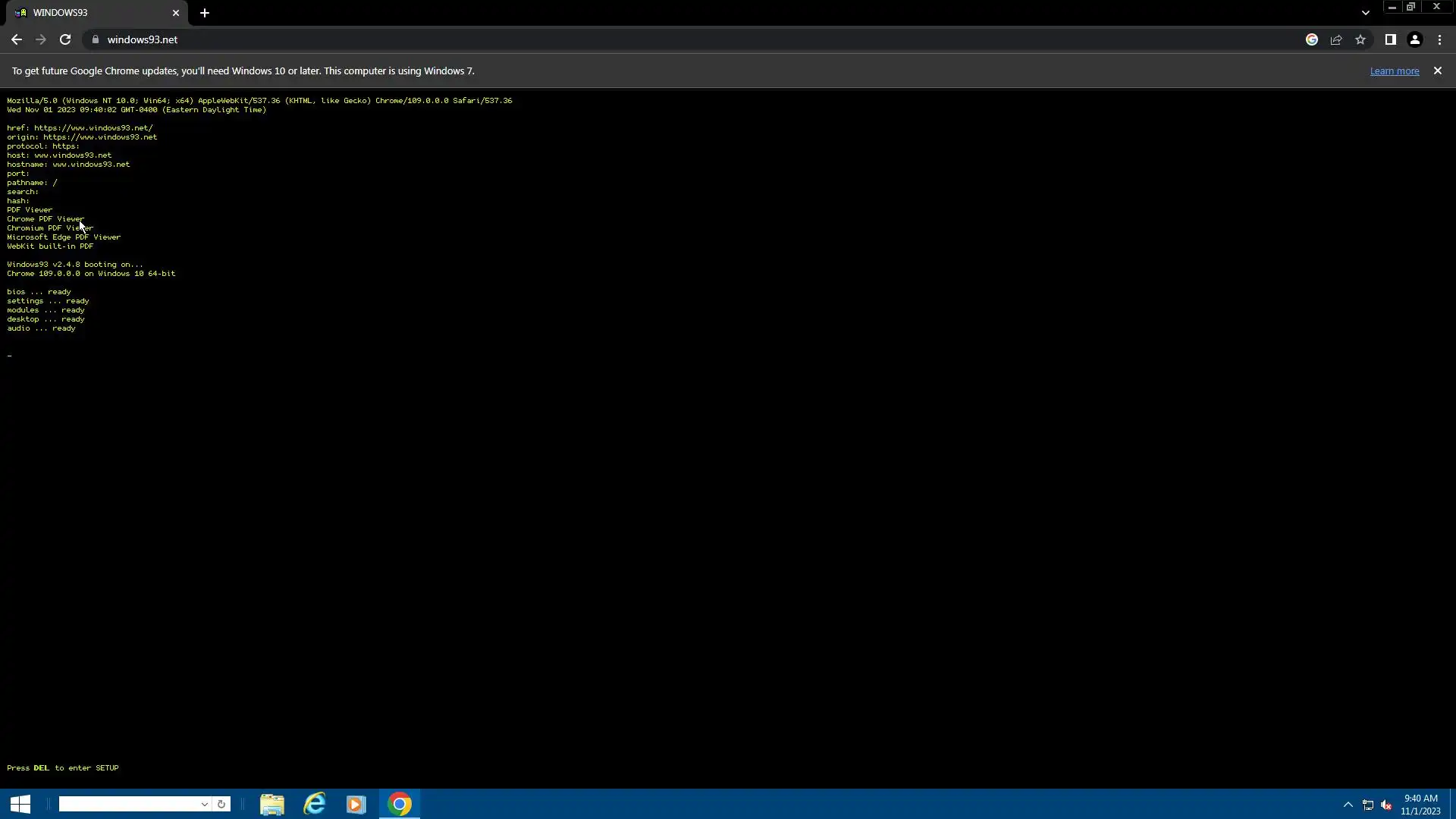The width and height of the screenshot is (1456, 819).
Task: Open the Chrome three-dot menu
Action: pyautogui.click(x=1440, y=39)
